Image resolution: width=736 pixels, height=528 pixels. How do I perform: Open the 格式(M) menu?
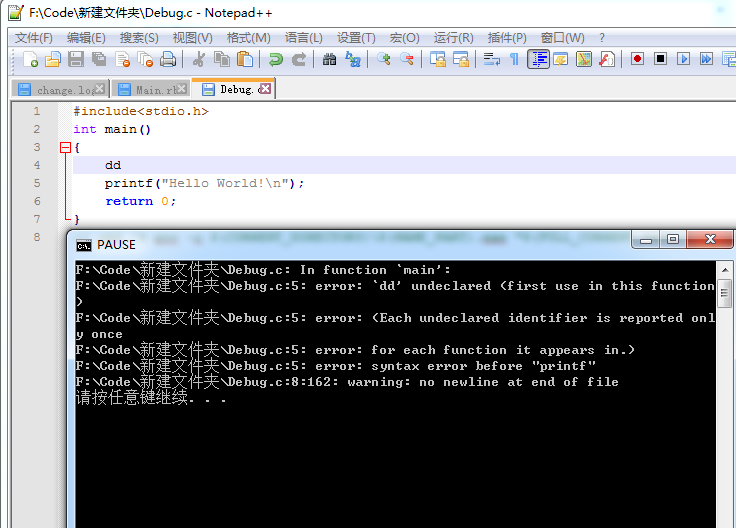tap(248, 38)
